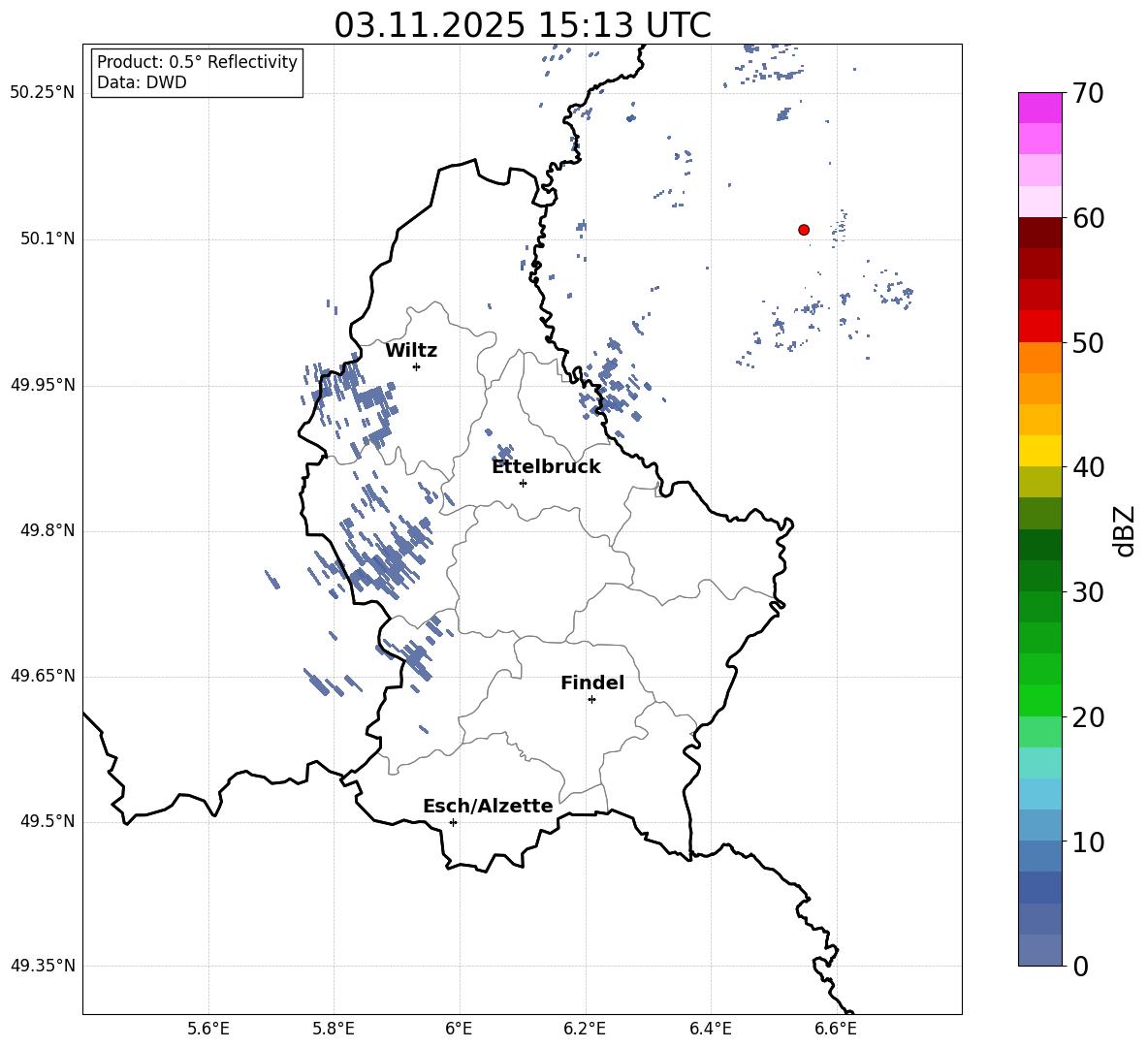Click the 0 colorbar tick label
The image size is (1148, 1048).
[x=1081, y=966]
